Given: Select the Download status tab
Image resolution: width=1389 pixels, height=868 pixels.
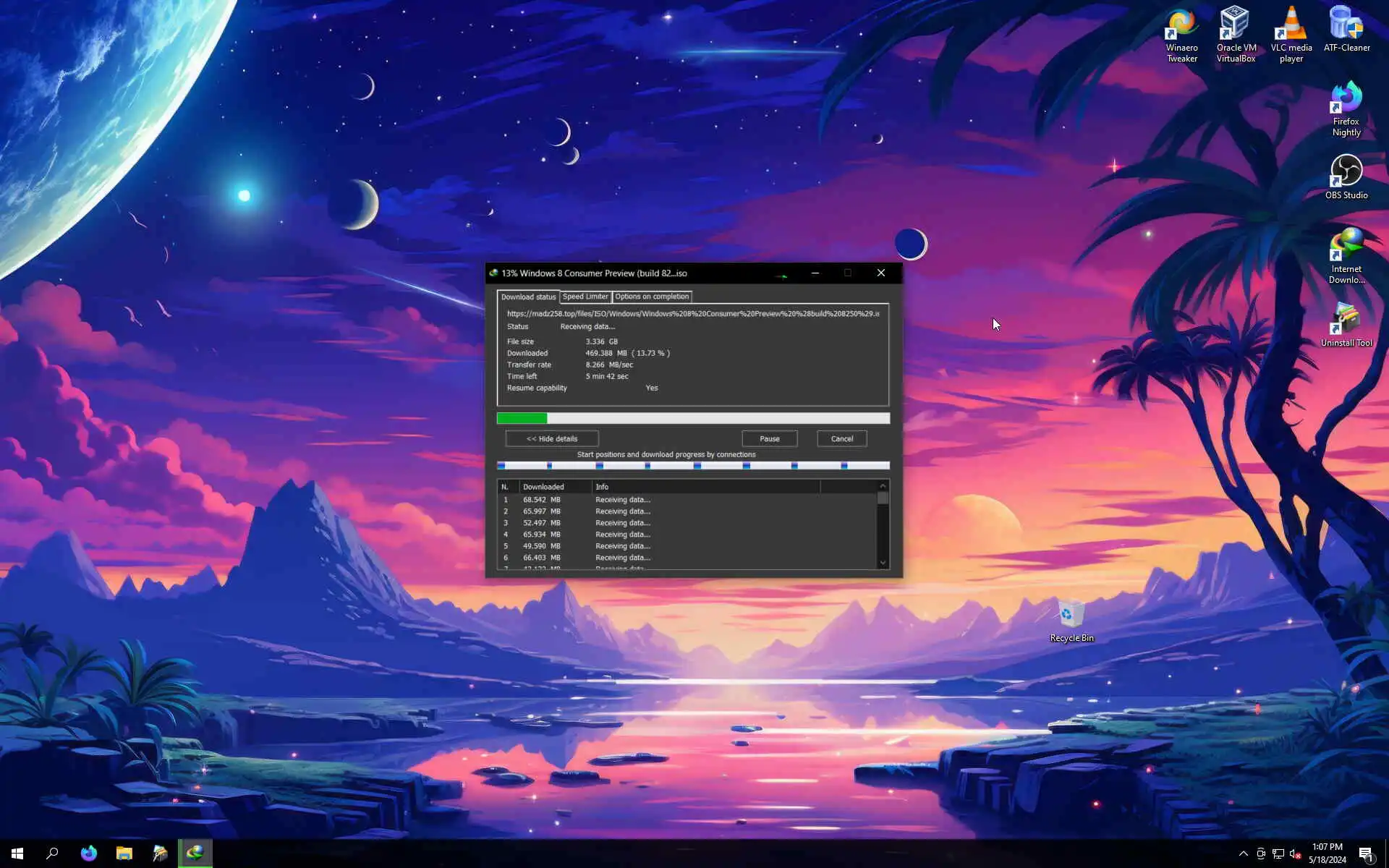Looking at the screenshot, I should tap(528, 297).
